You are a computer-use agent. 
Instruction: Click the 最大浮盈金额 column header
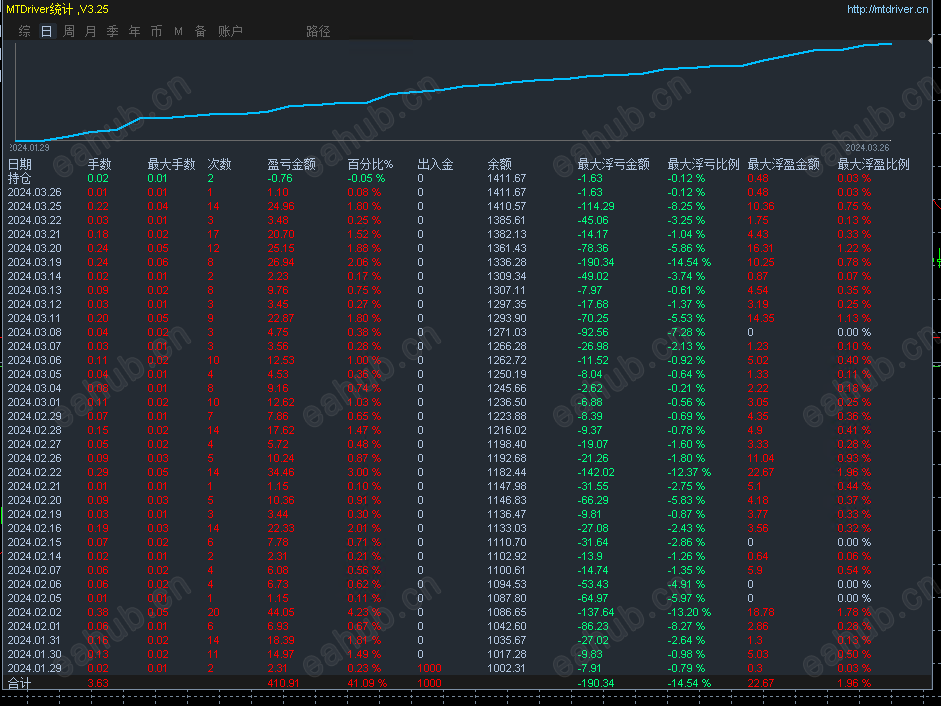click(784, 164)
